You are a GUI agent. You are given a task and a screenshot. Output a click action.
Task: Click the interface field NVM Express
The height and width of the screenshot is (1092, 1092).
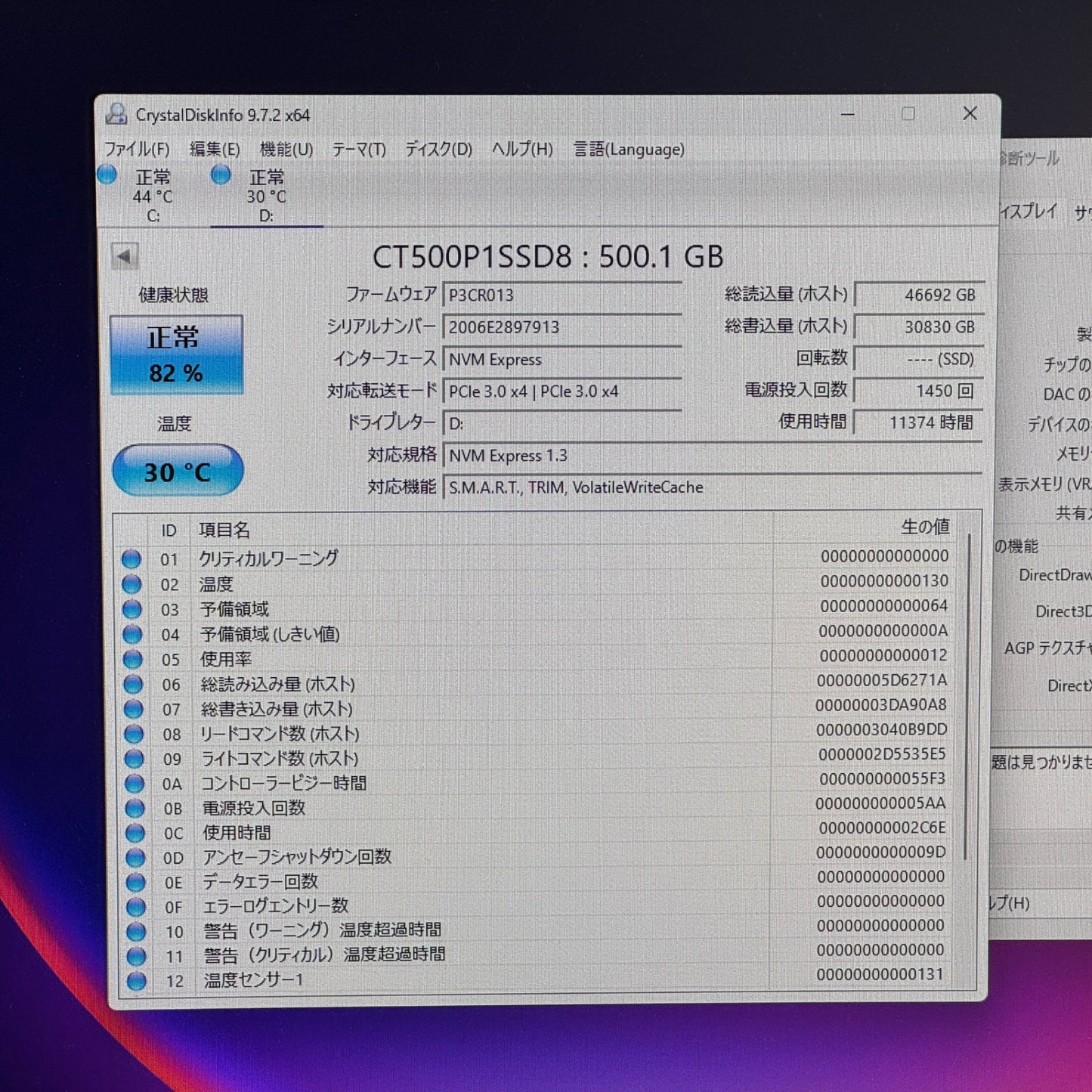point(562,359)
